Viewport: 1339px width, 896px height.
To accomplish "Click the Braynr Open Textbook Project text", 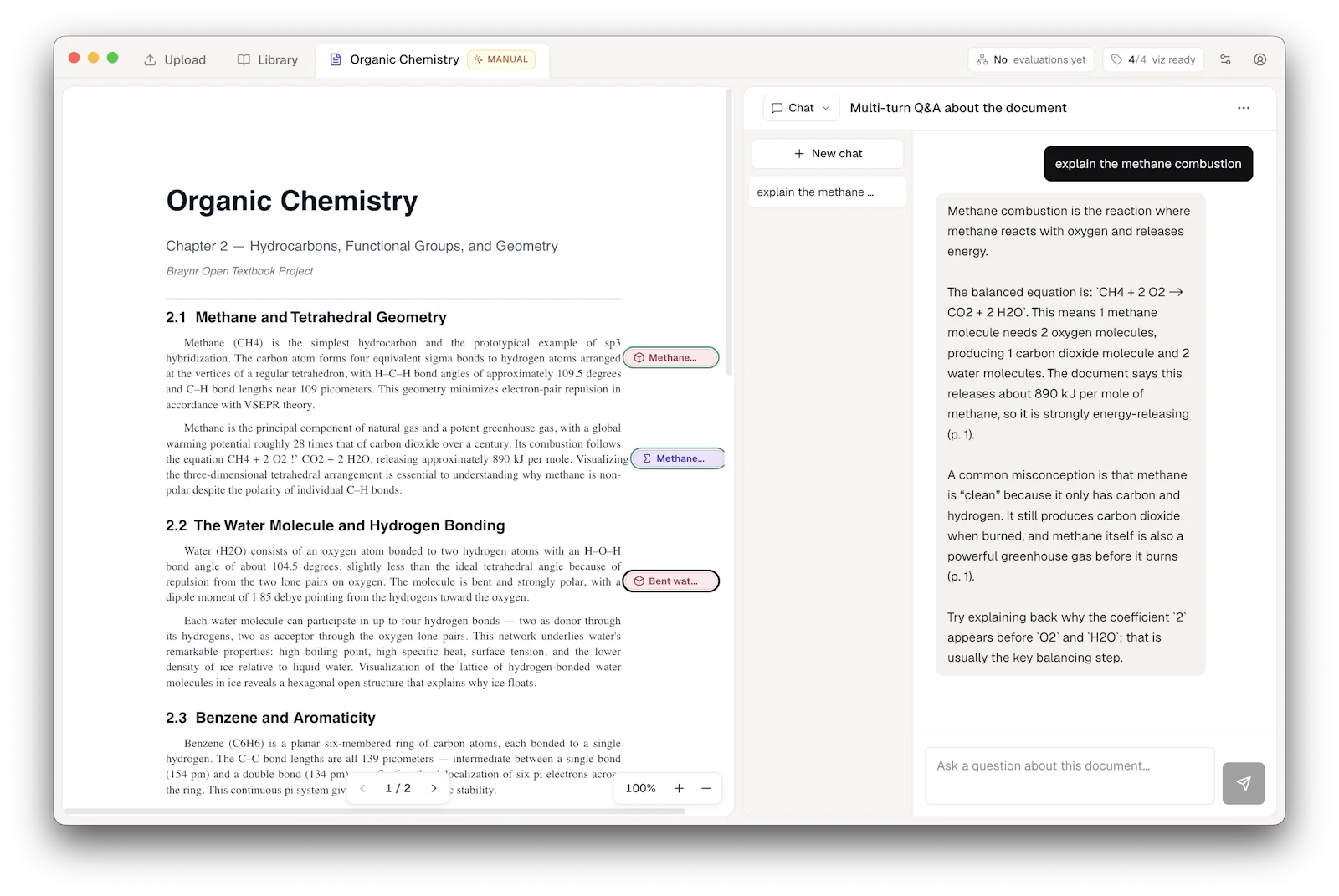I will click(x=239, y=272).
